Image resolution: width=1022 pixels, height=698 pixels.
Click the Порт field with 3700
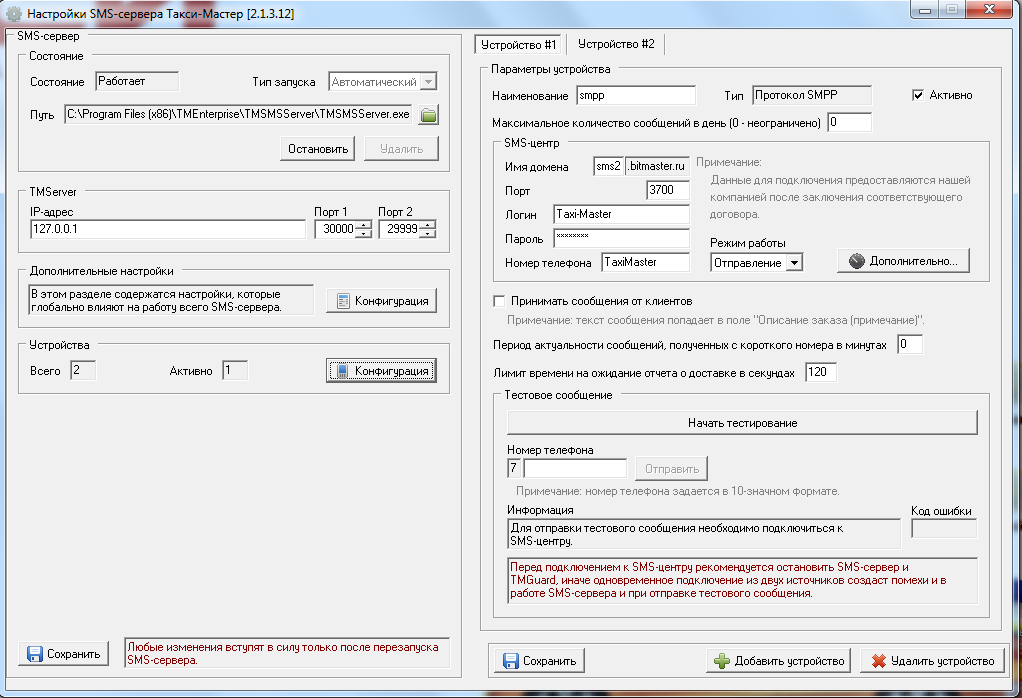[x=667, y=190]
